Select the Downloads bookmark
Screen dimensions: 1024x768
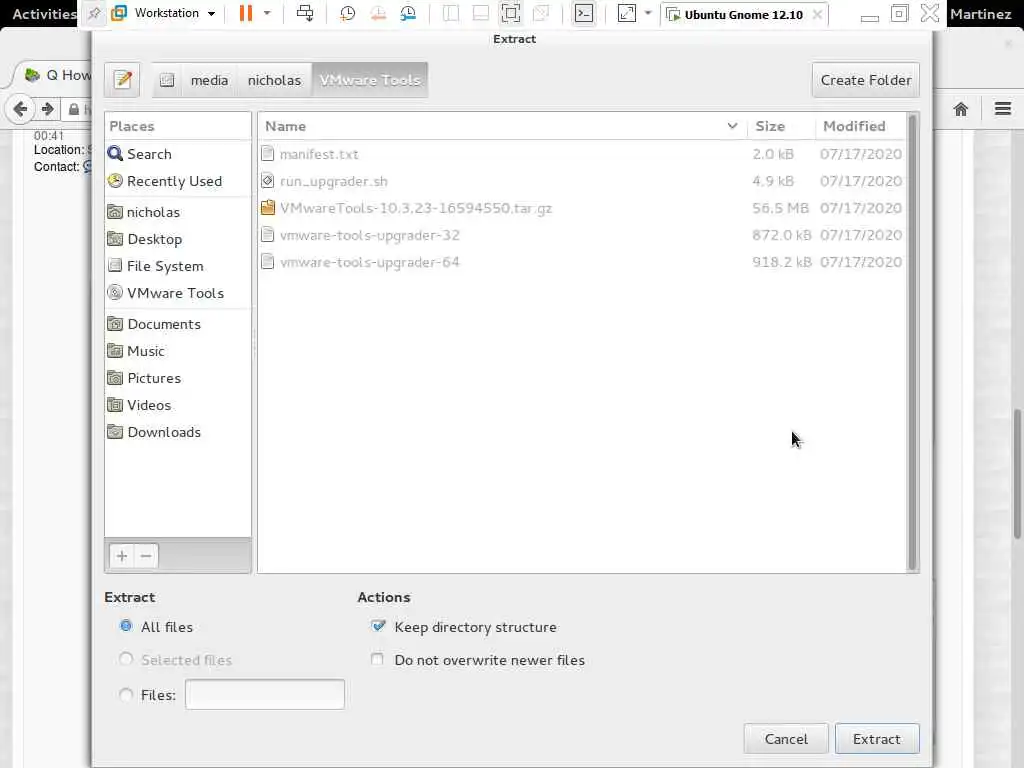[178, 432]
